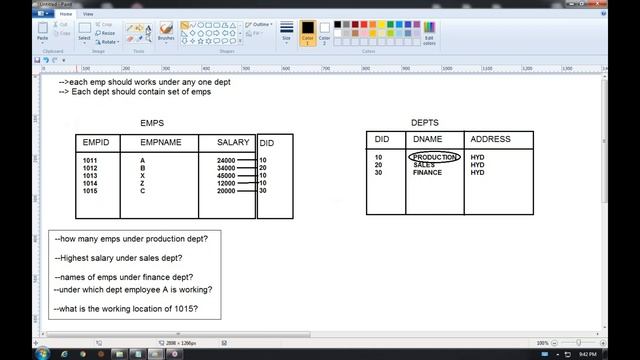Select the Rounded rectangular callout shape
This screenshot has height=360, width=640.
[x=216, y=41]
